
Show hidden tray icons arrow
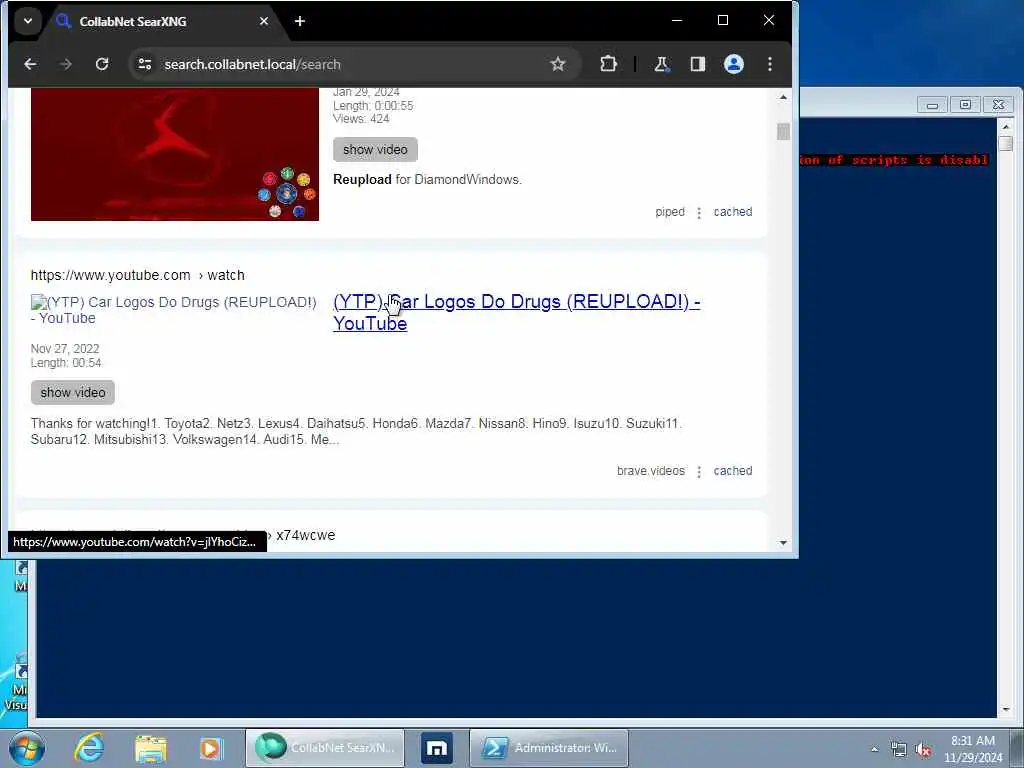coord(874,749)
